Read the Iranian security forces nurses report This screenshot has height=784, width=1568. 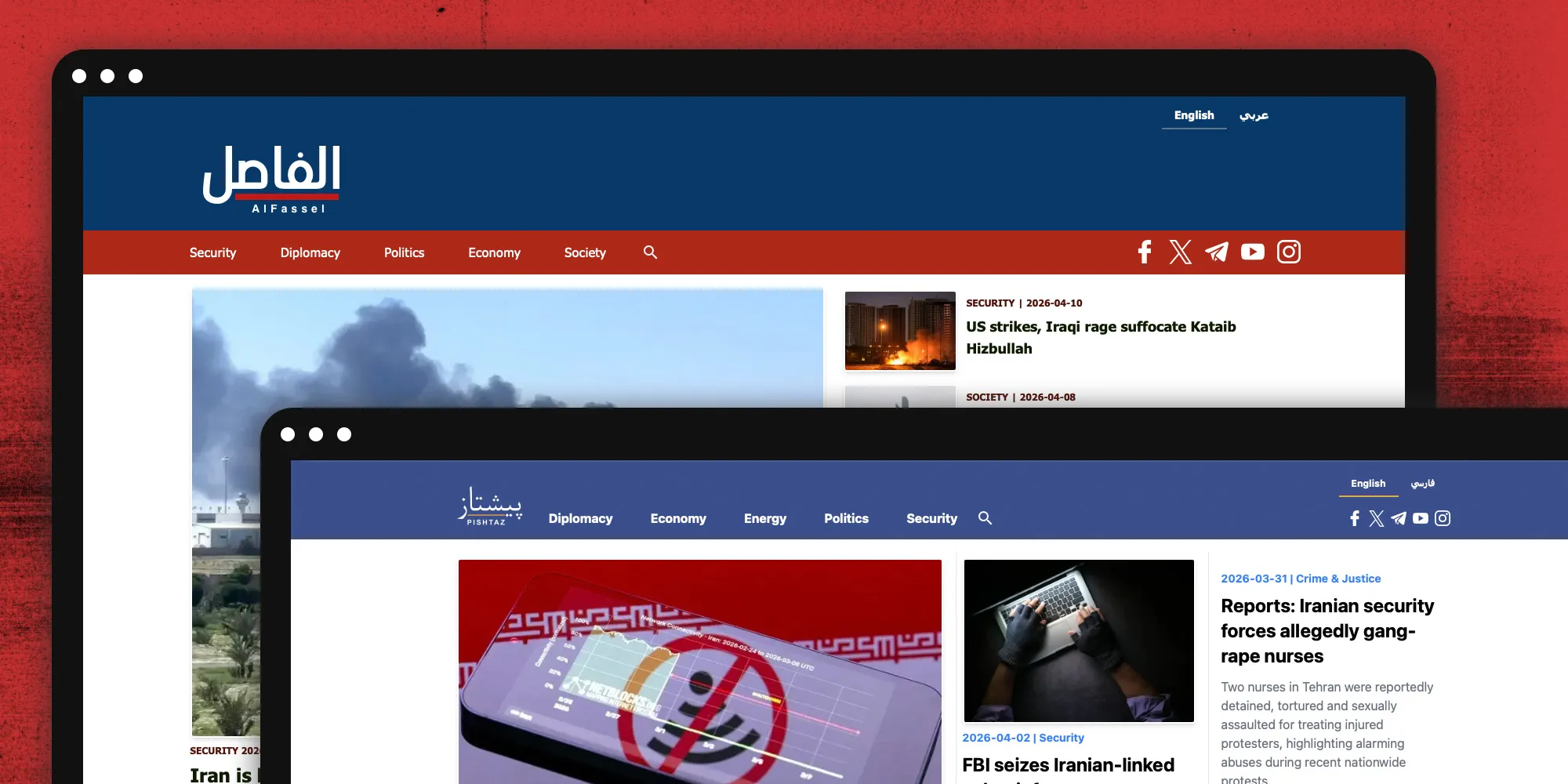(x=1327, y=631)
